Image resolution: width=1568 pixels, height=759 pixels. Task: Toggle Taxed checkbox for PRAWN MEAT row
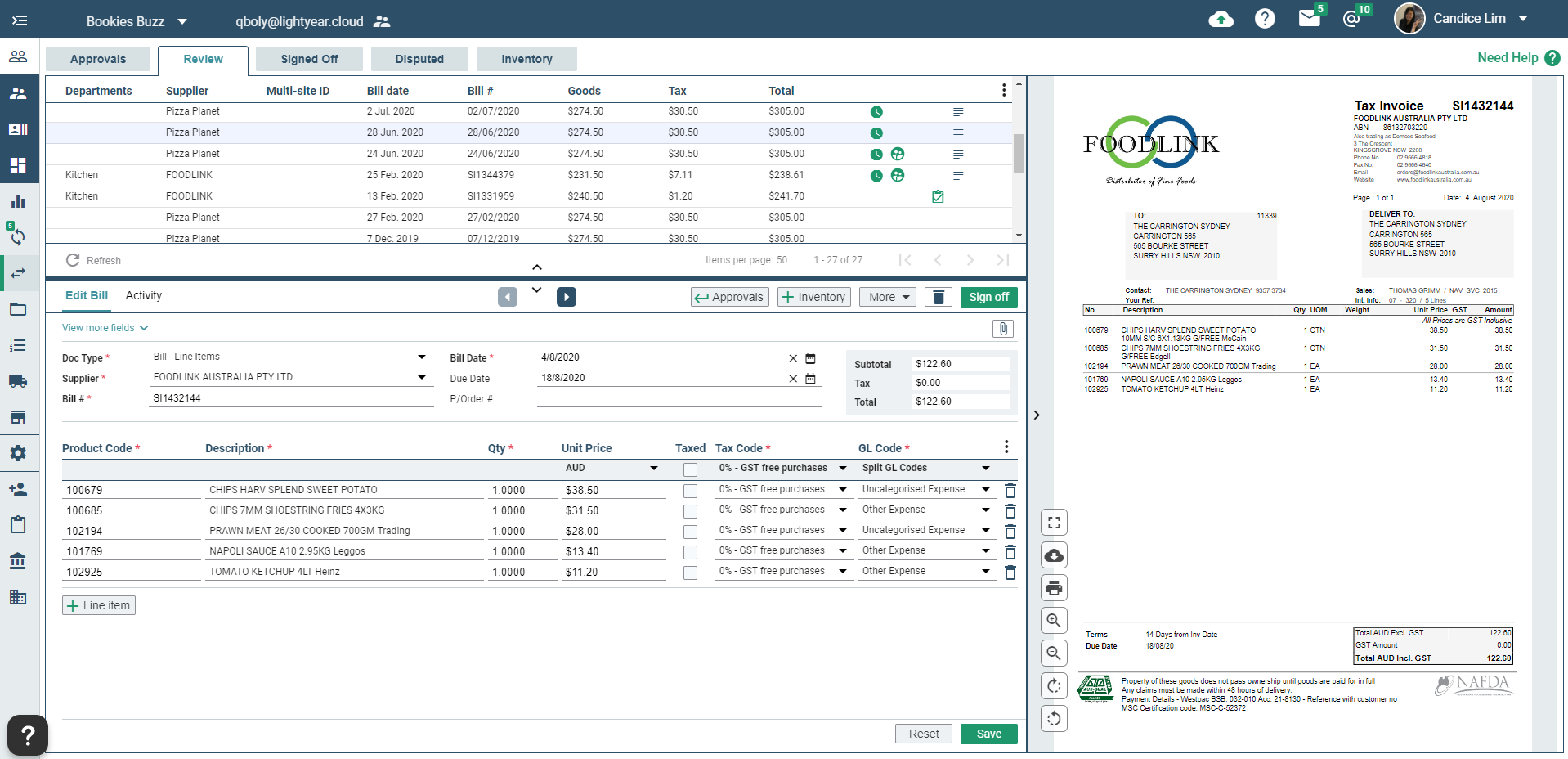[691, 532]
